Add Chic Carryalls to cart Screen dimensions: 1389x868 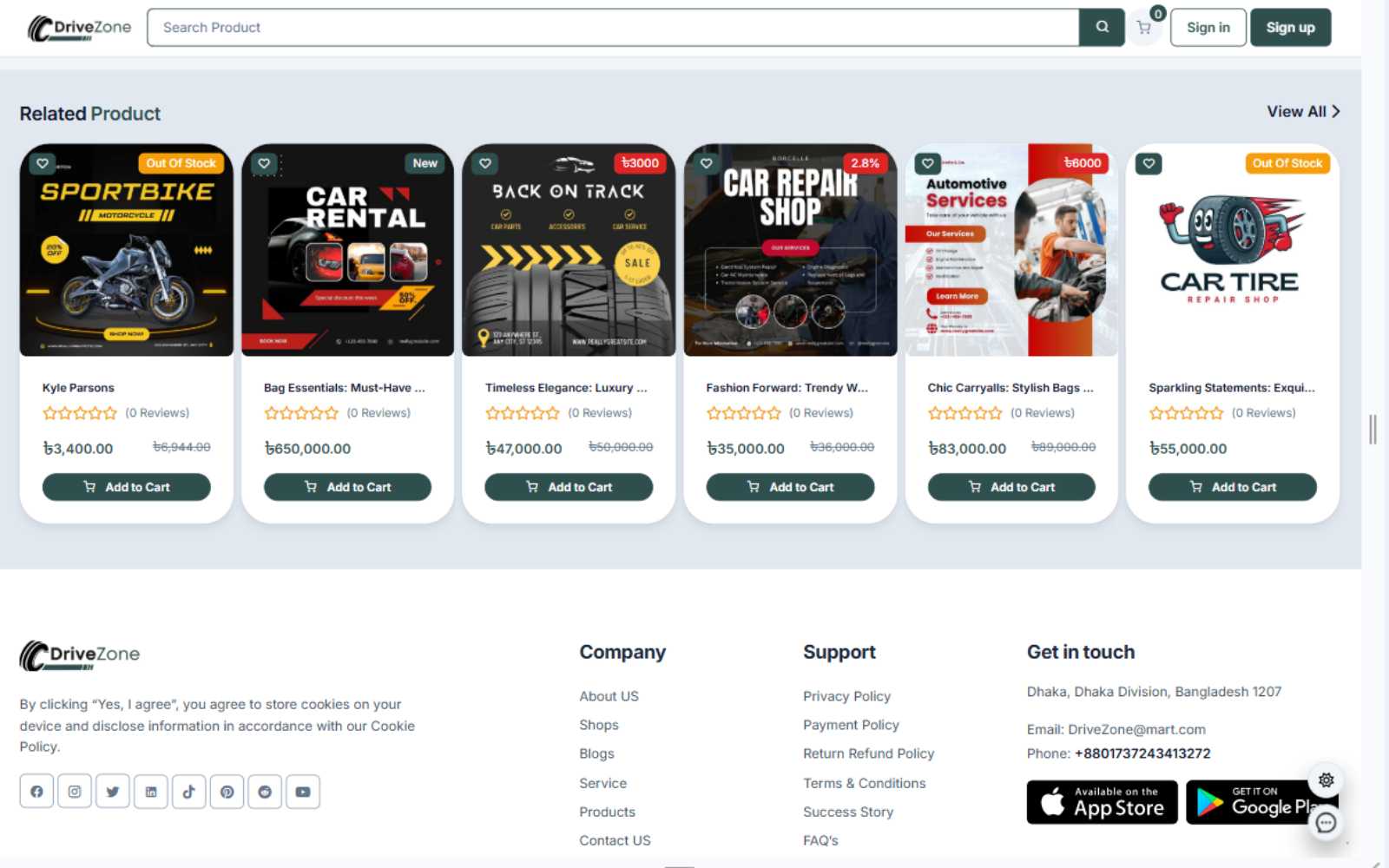coord(1011,487)
